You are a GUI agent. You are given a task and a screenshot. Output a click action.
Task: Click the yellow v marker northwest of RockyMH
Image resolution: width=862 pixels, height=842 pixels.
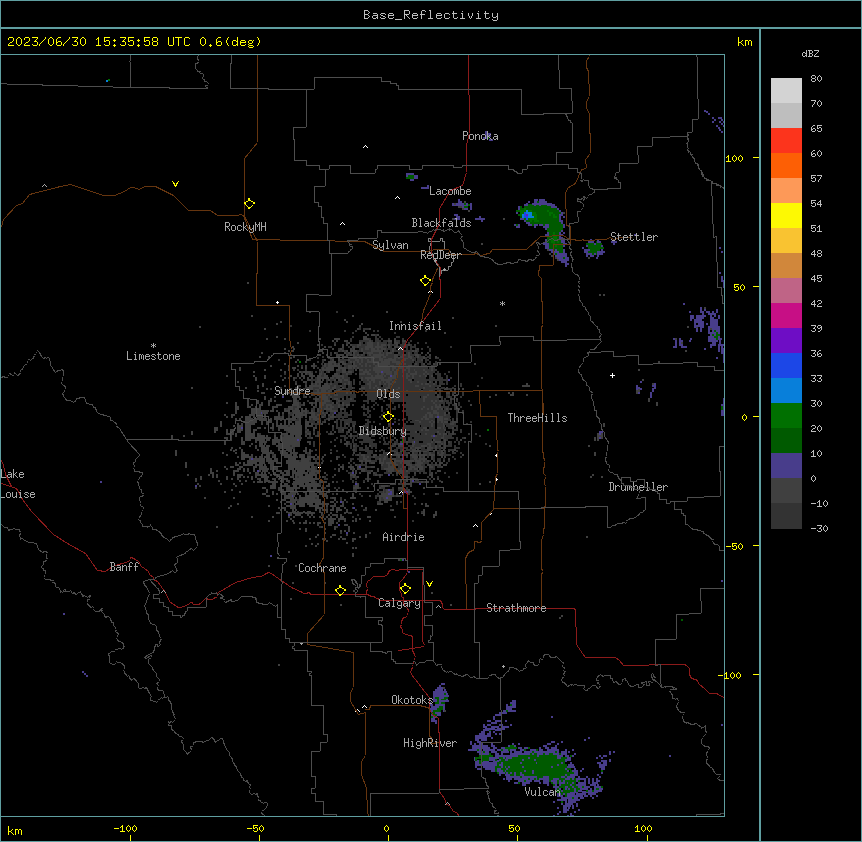pos(175,184)
